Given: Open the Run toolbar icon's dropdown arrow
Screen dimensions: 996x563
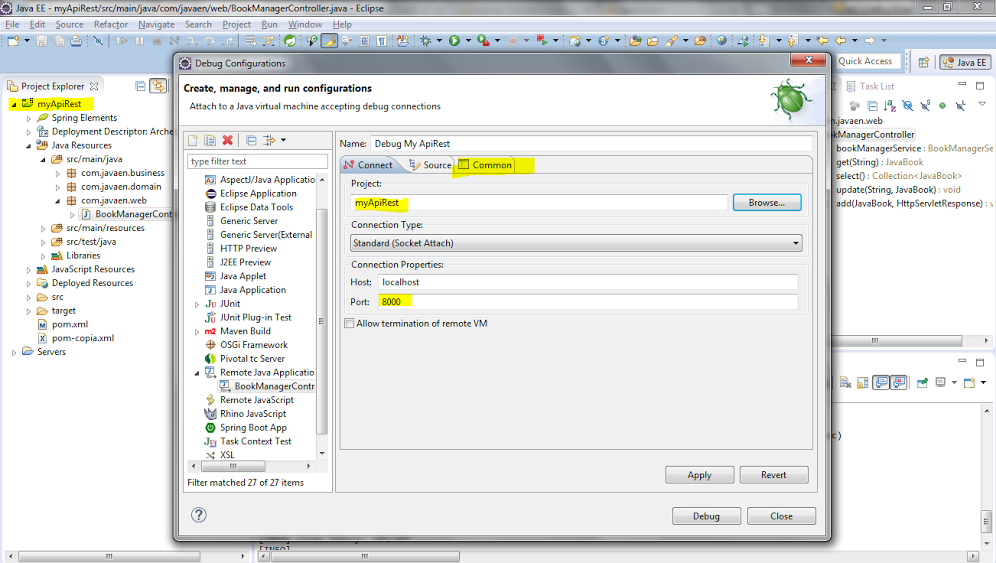Looking at the screenshot, I should click(x=468, y=41).
